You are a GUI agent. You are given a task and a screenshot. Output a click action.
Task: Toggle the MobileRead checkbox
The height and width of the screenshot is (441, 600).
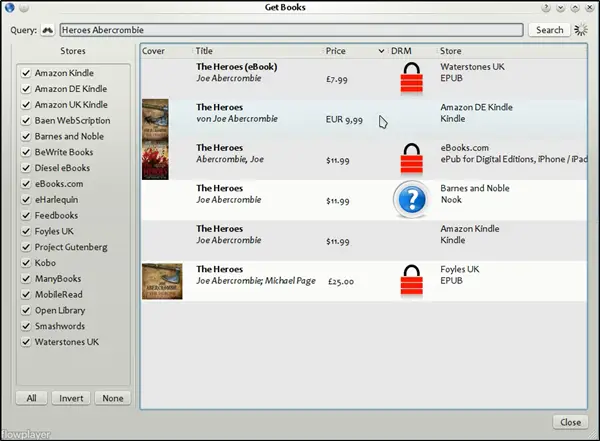point(26,294)
